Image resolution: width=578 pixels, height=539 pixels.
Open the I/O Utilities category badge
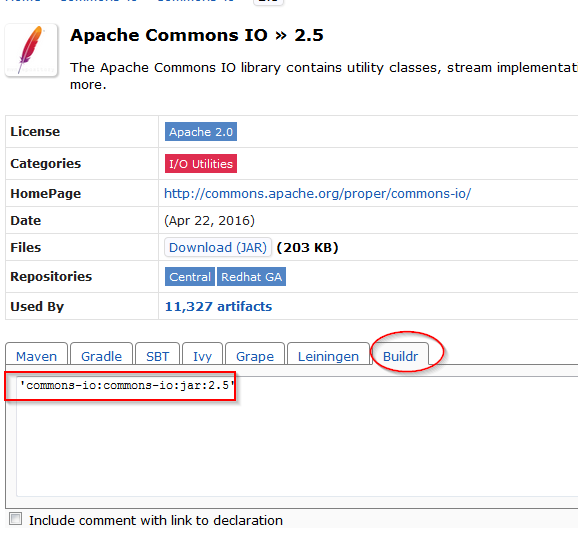[201, 164]
